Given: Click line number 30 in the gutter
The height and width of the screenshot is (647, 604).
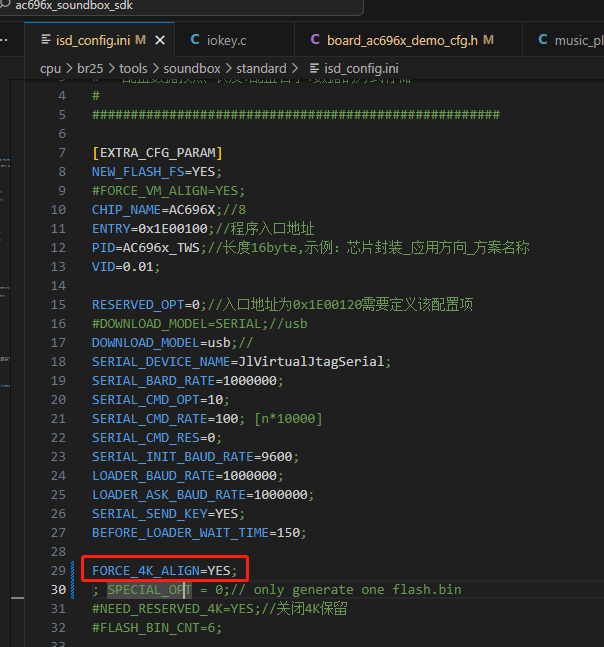Looking at the screenshot, I should tap(58, 589).
